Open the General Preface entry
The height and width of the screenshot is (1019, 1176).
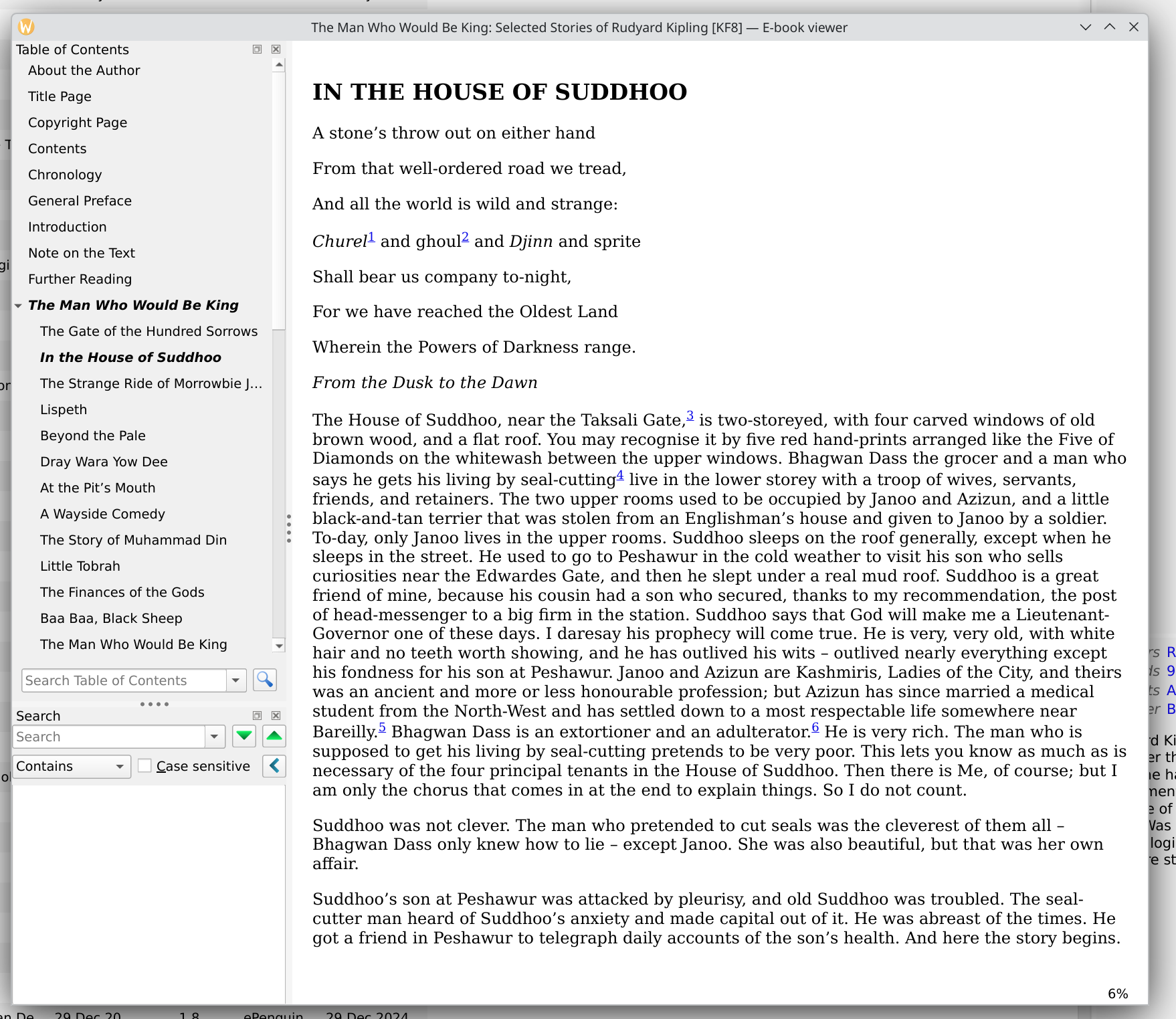pyautogui.click(x=80, y=201)
